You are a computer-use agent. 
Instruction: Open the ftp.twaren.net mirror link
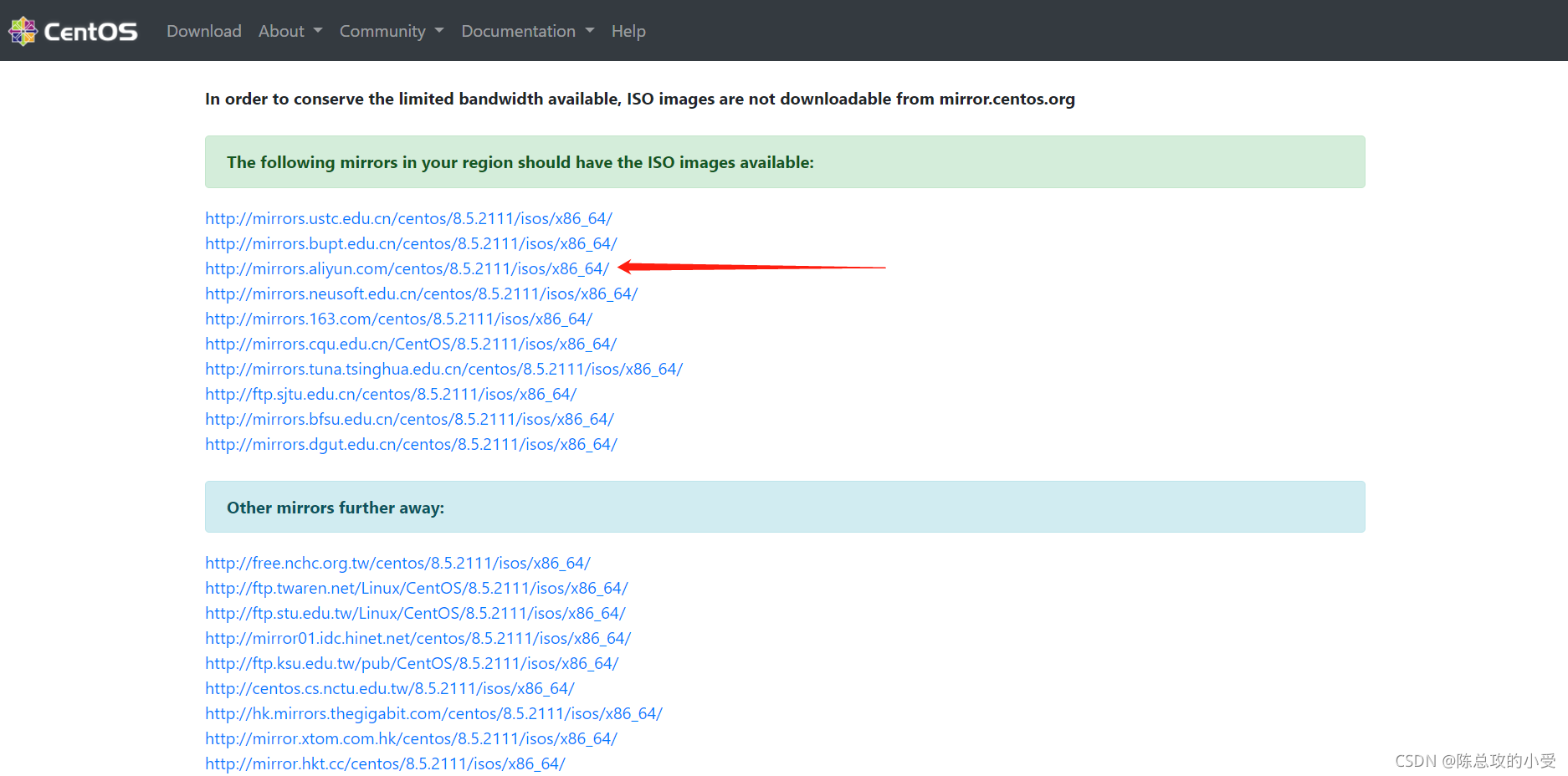point(416,588)
